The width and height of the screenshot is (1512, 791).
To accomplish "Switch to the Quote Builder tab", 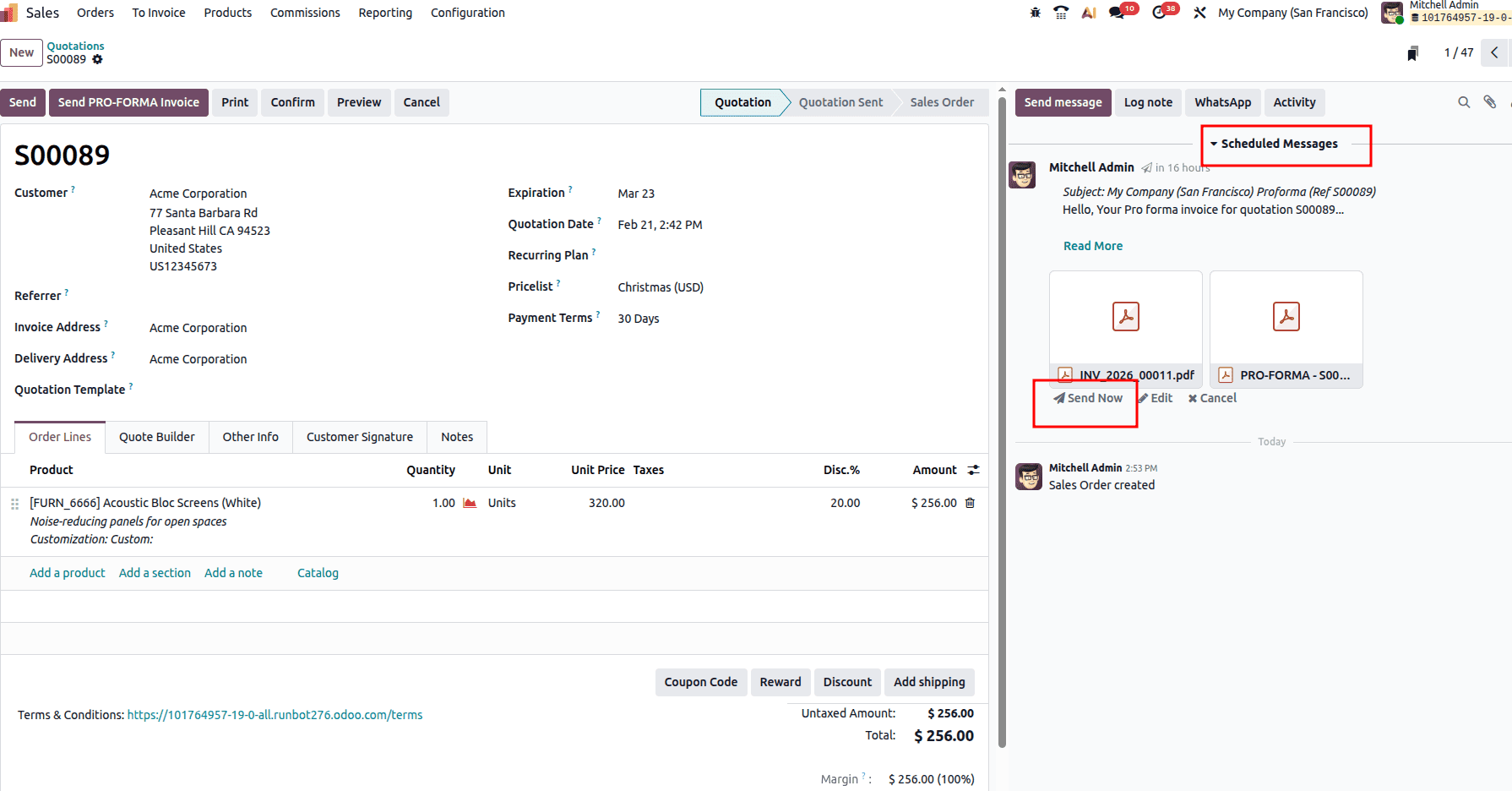I will pyautogui.click(x=157, y=437).
